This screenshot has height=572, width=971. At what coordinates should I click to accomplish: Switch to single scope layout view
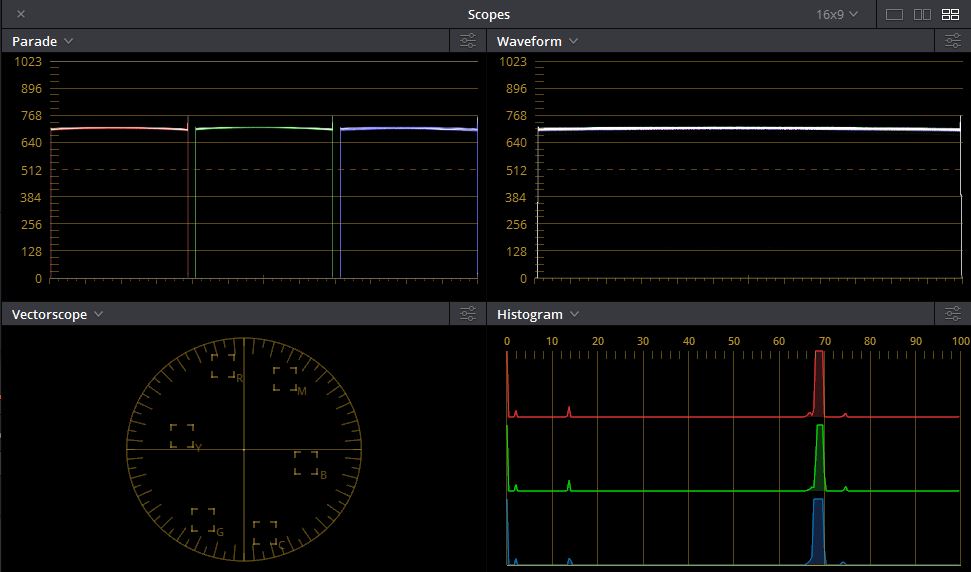coord(894,14)
